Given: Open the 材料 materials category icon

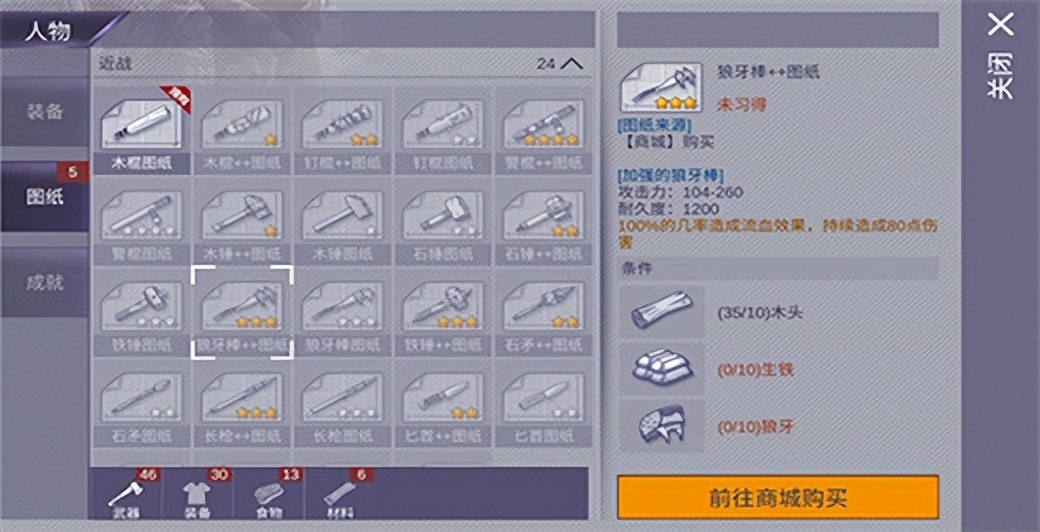Looking at the screenshot, I should [x=340, y=494].
